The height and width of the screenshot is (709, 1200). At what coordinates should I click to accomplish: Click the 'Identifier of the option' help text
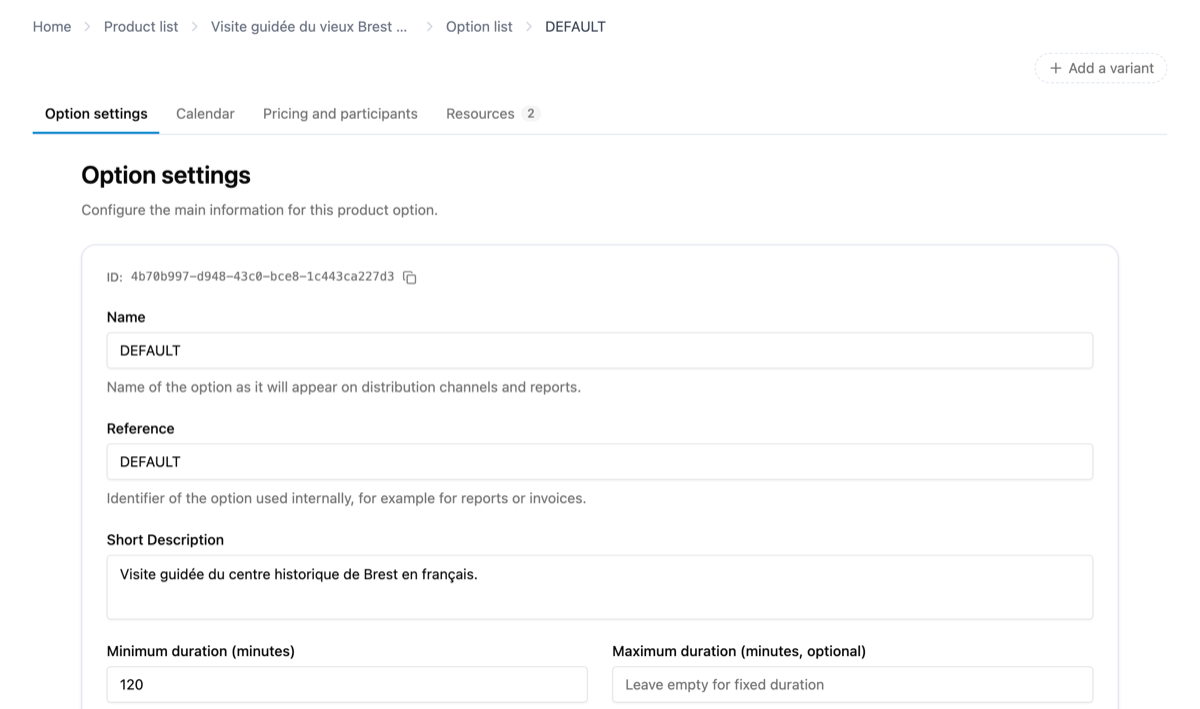point(346,498)
